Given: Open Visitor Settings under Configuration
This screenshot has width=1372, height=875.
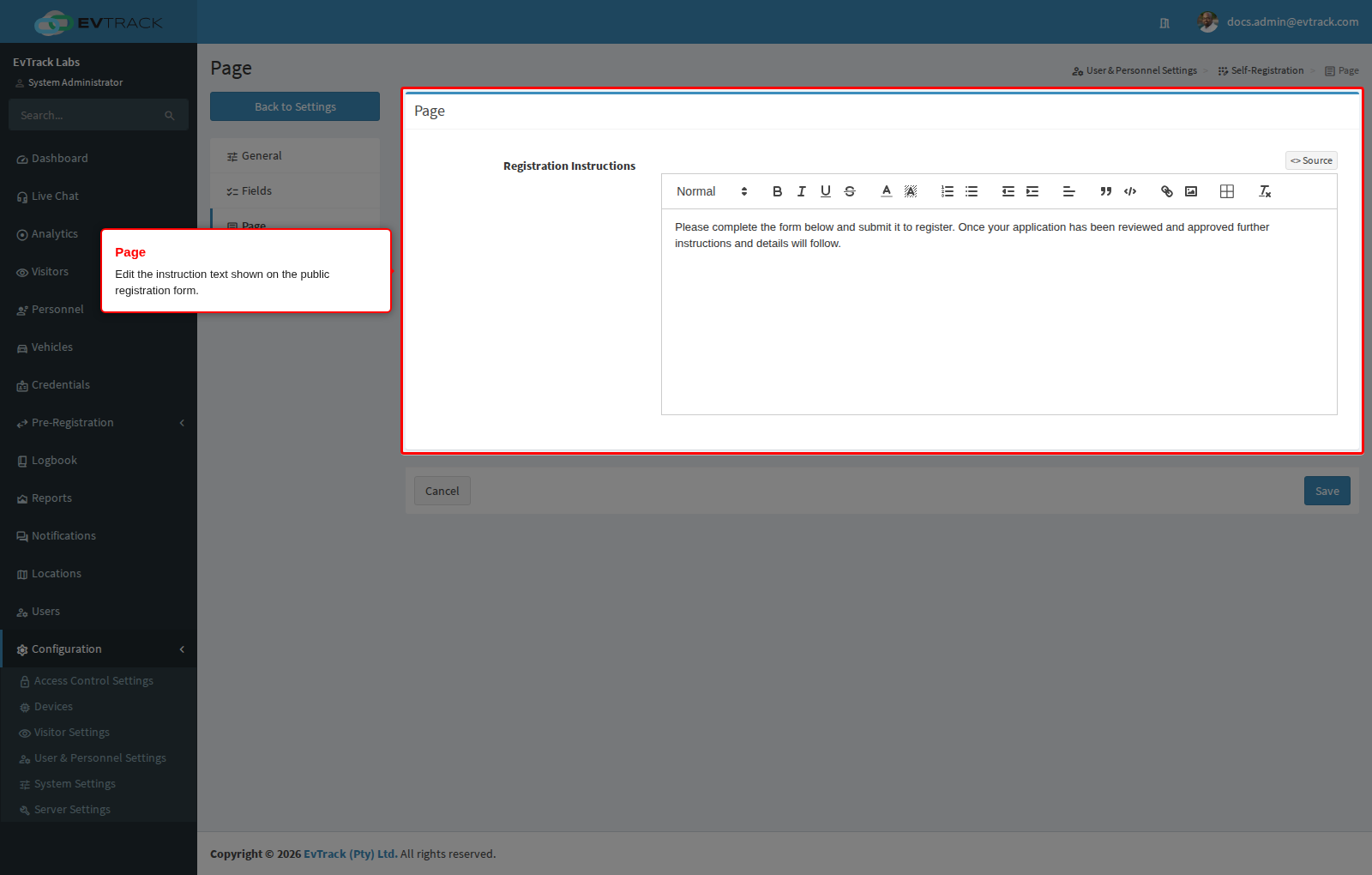Looking at the screenshot, I should 99,733.
